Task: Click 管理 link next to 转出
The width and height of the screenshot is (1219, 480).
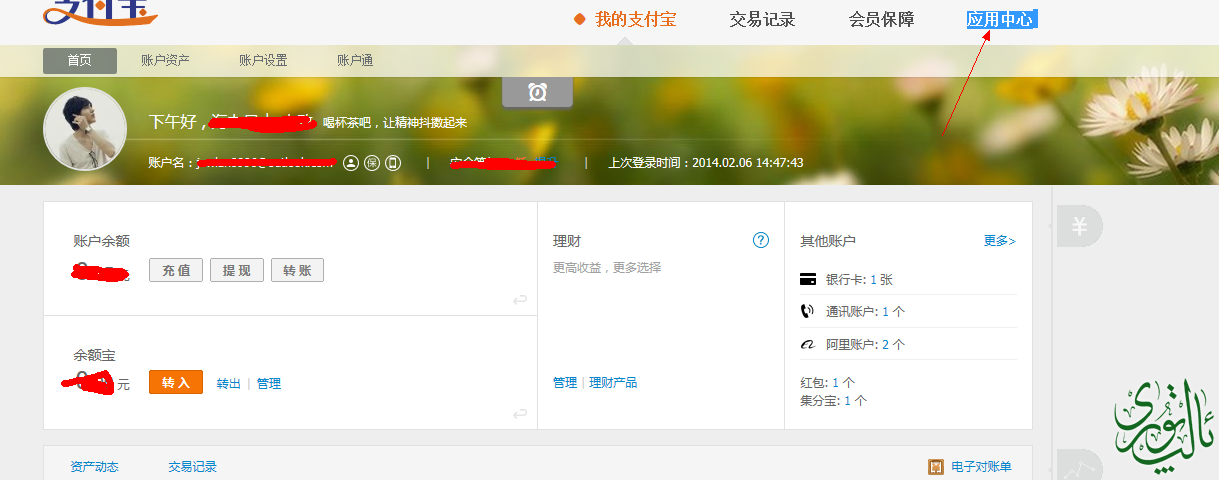Action: pyautogui.click(x=269, y=383)
